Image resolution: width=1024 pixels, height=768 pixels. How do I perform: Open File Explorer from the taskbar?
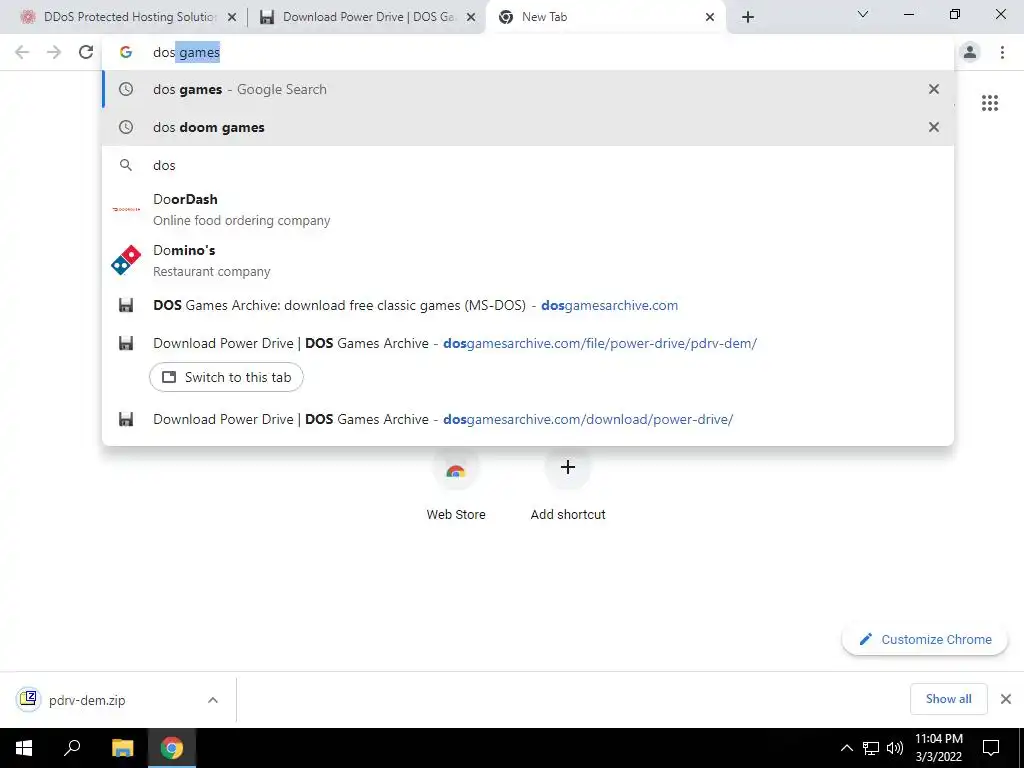tap(123, 748)
